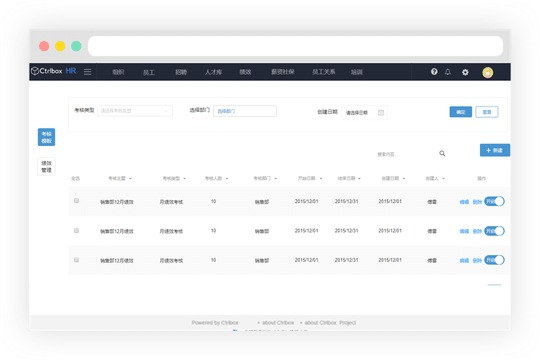
Task: Open the 考核类型 filter dropdown
Action: click(x=135, y=111)
